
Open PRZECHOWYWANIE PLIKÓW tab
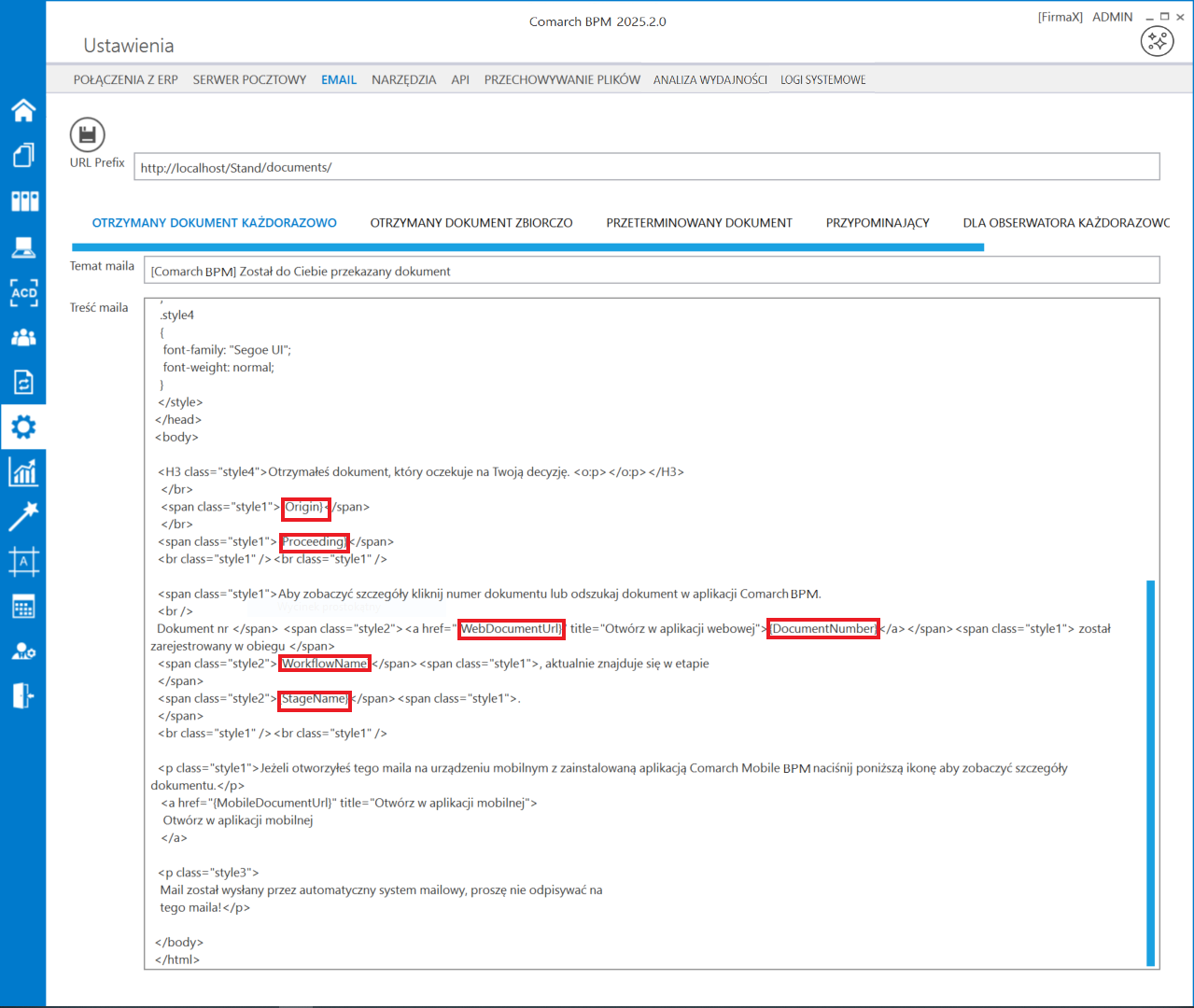562,79
